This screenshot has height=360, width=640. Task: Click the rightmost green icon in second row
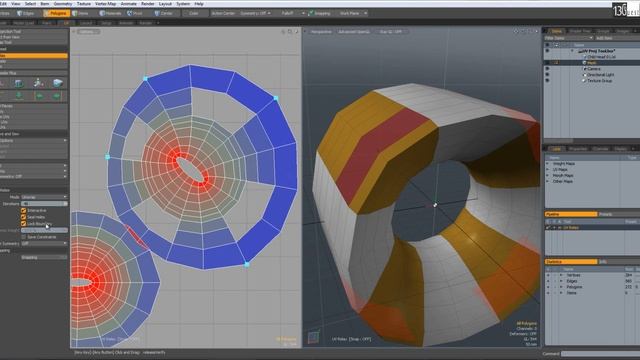pos(57,96)
